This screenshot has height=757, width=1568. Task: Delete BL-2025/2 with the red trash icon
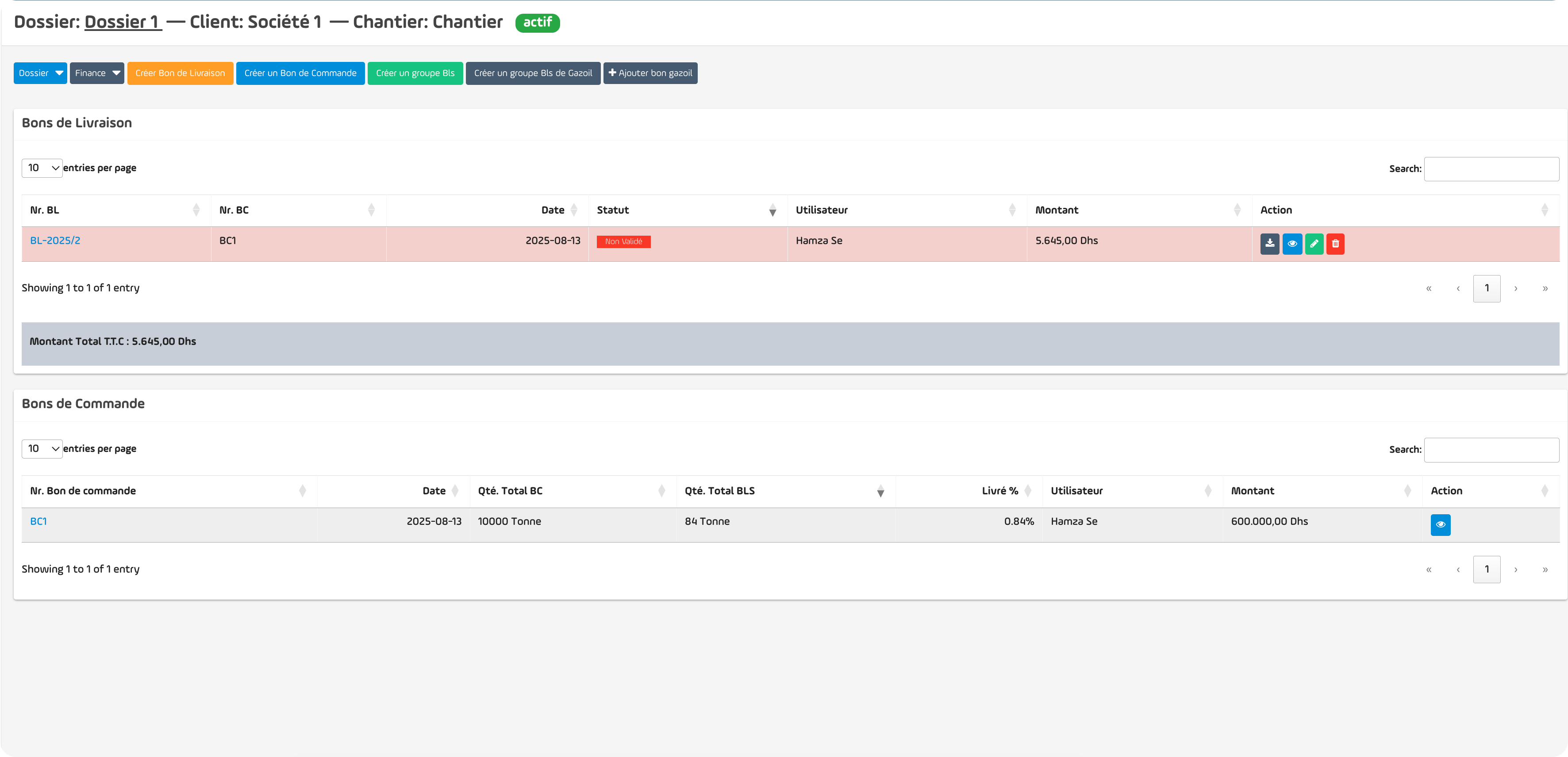pyautogui.click(x=1335, y=243)
